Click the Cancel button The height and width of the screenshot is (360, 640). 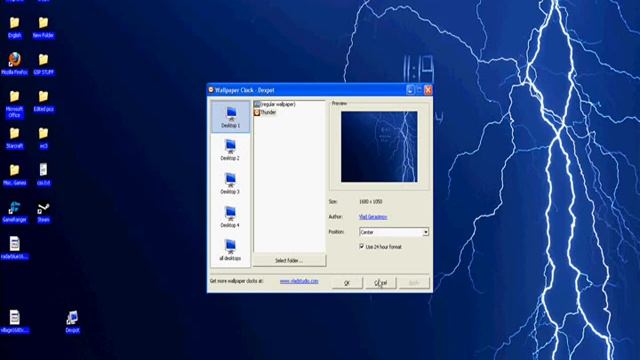pyautogui.click(x=380, y=282)
